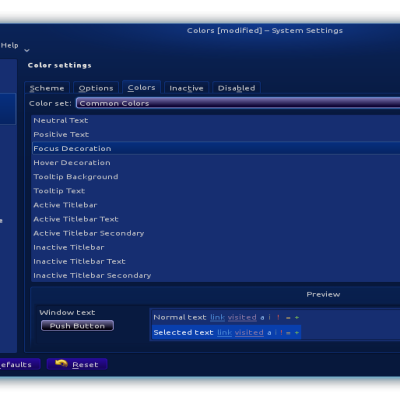Select the Inactive Titlebar row
This screenshot has width=400, height=400.
pyautogui.click(x=216, y=247)
